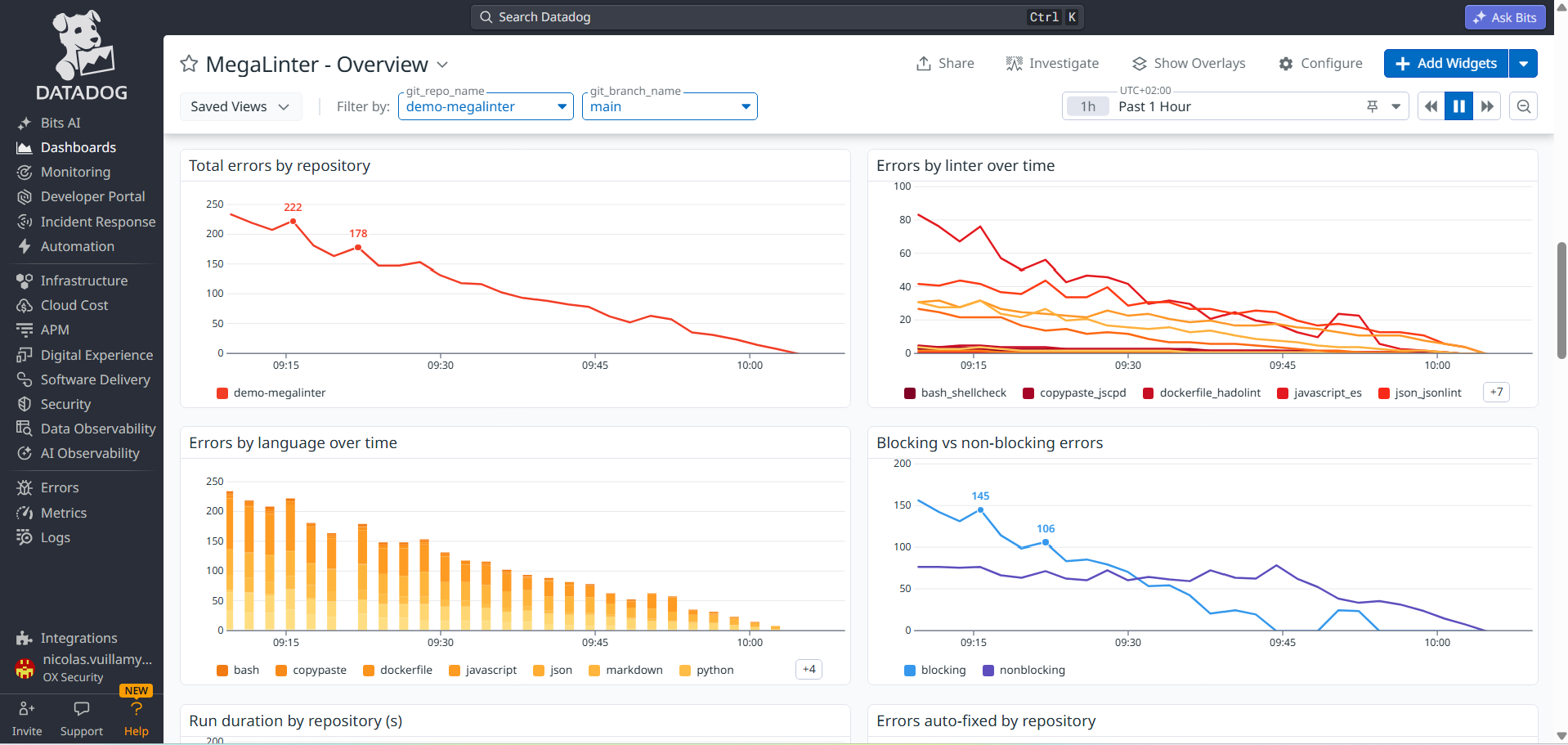Click the Investigate button

[1052, 63]
